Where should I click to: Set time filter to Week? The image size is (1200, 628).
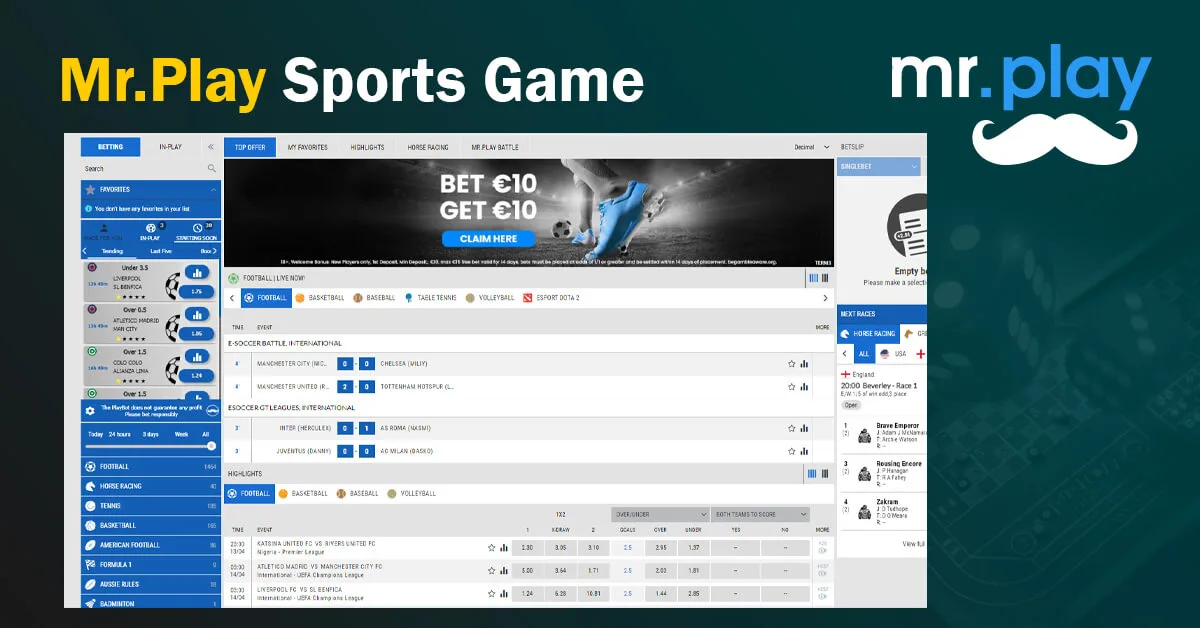click(181, 434)
